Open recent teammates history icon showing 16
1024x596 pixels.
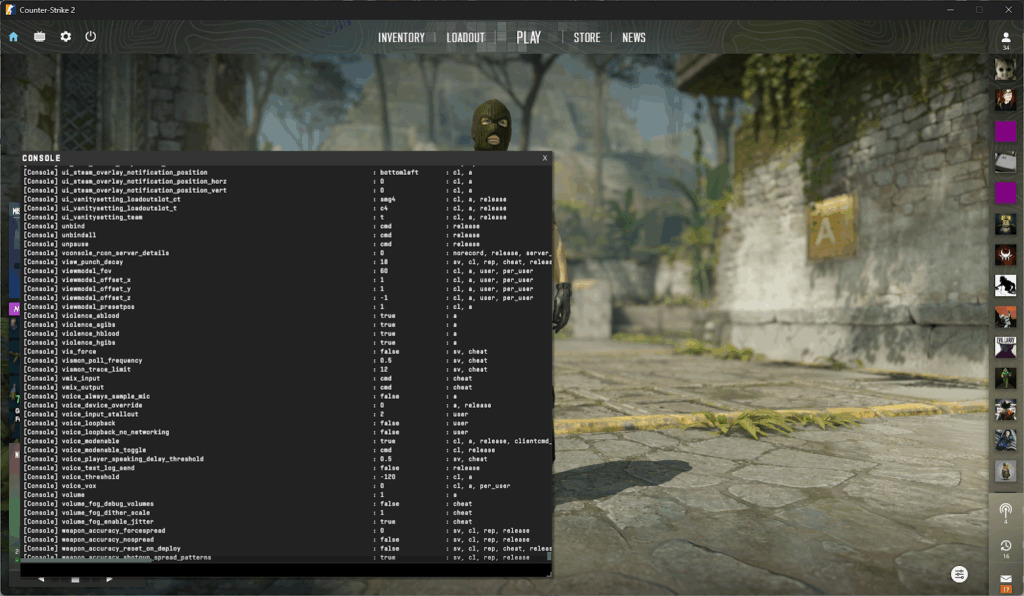pyautogui.click(x=1006, y=549)
